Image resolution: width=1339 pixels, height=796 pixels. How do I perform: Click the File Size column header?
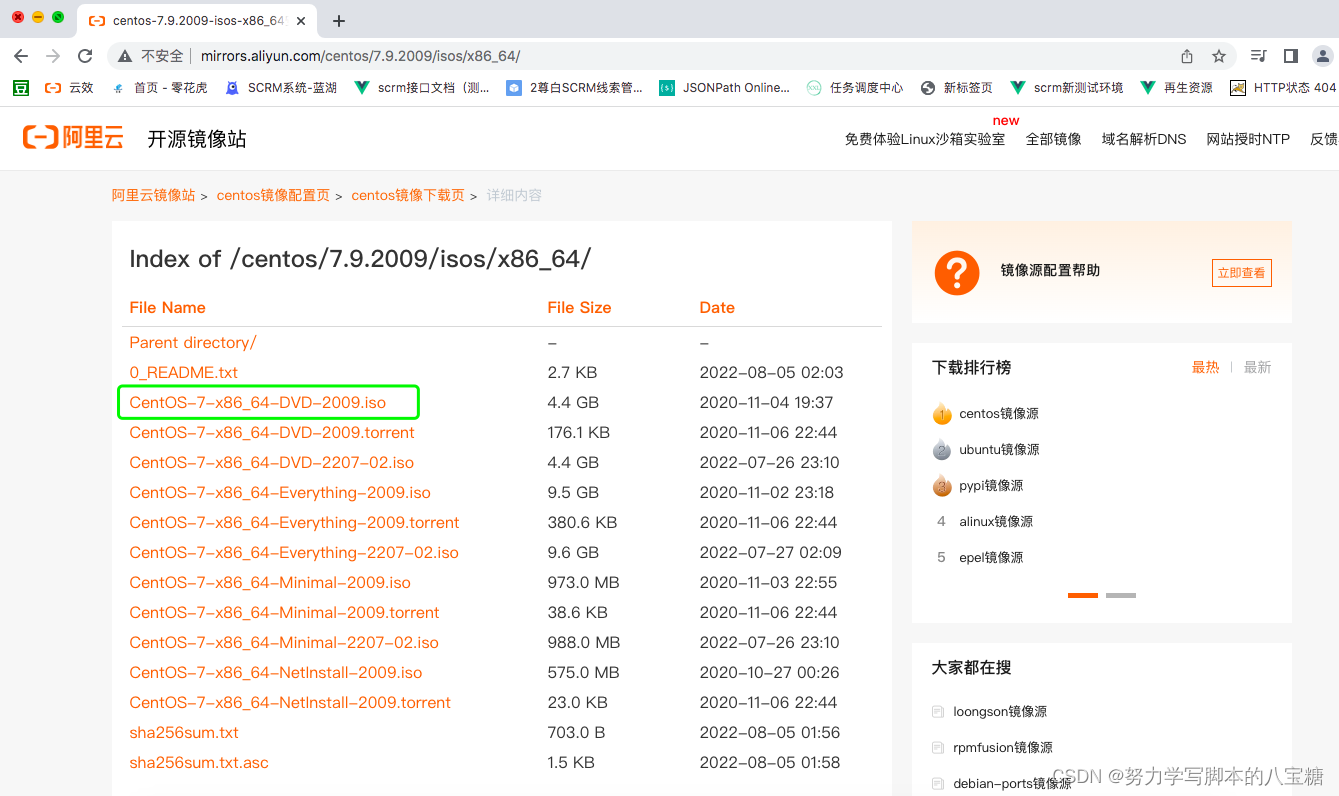[579, 307]
